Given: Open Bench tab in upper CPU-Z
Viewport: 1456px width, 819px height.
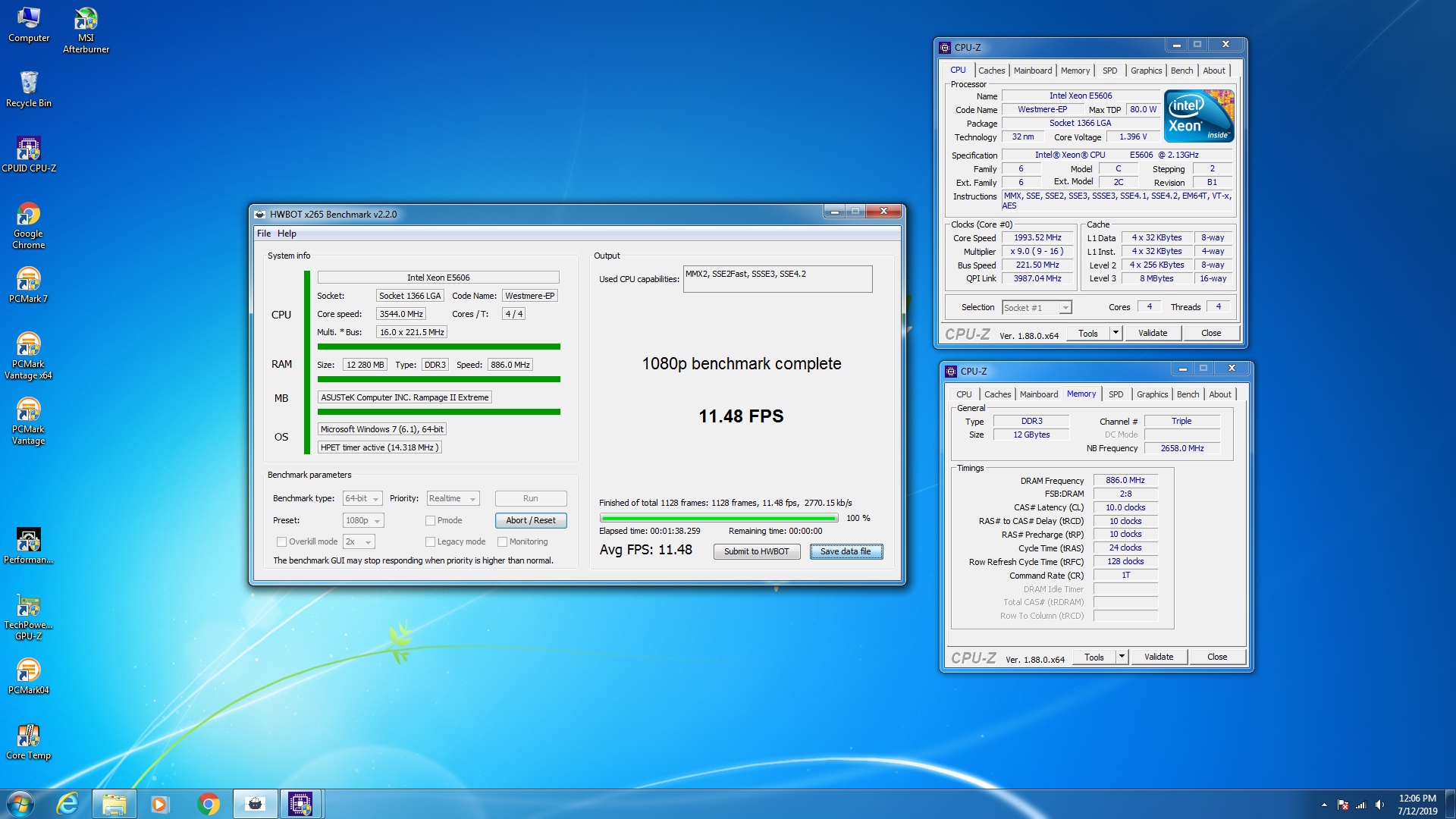Looking at the screenshot, I should 1181,71.
